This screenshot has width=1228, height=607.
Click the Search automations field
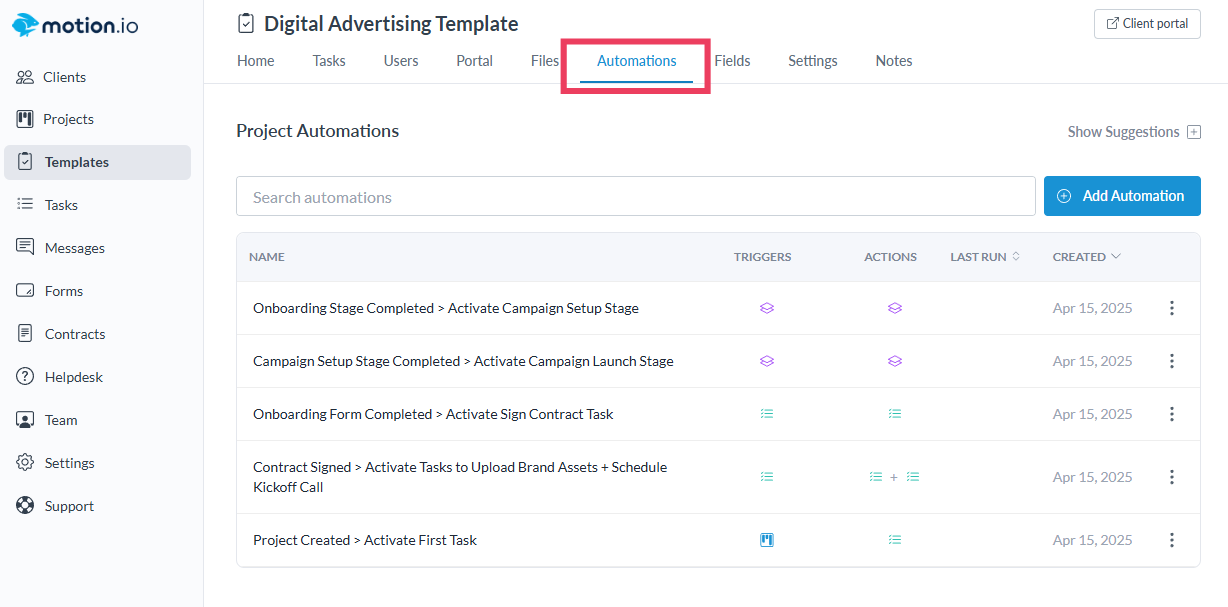click(x=635, y=197)
